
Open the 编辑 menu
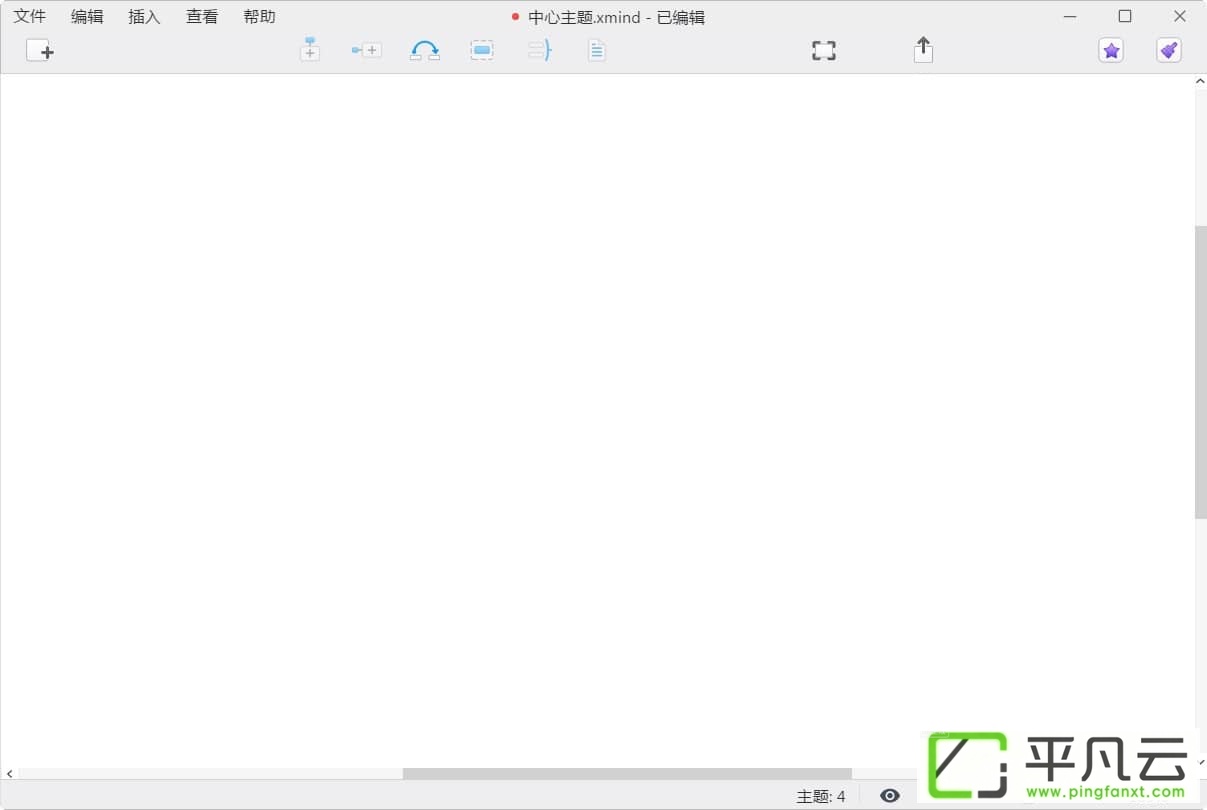pyautogui.click(x=87, y=17)
